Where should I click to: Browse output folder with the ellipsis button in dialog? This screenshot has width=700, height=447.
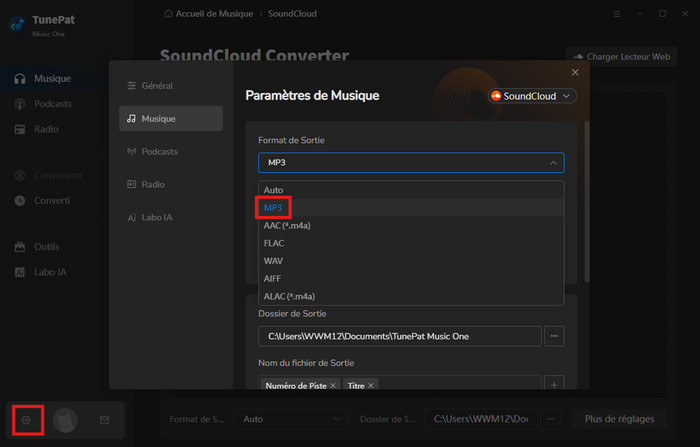[554, 336]
